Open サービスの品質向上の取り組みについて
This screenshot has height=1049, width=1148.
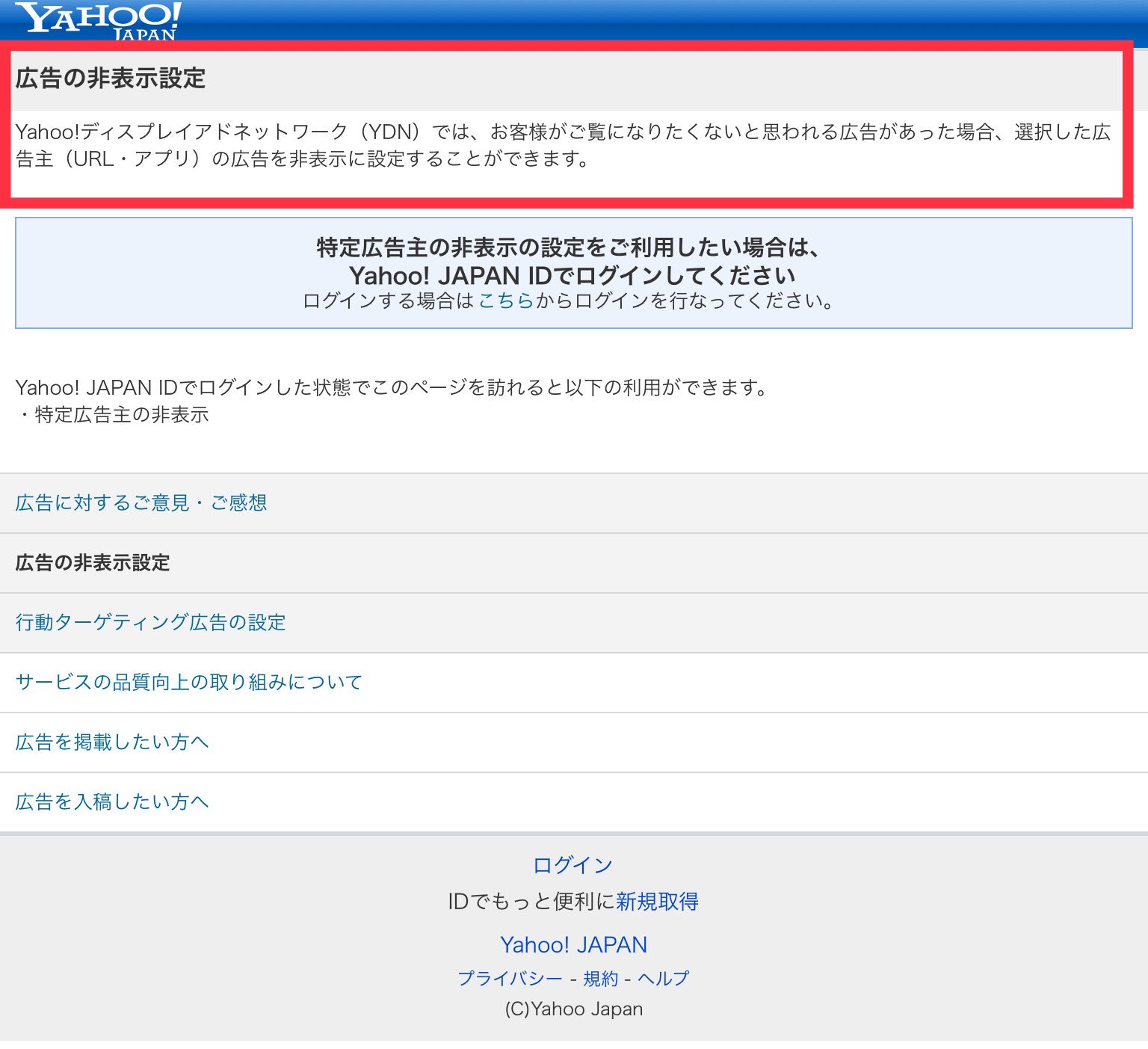point(189,682)
